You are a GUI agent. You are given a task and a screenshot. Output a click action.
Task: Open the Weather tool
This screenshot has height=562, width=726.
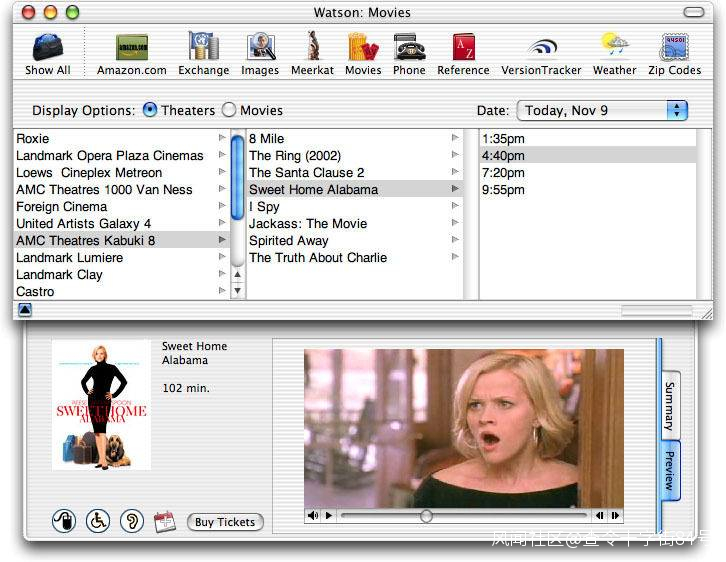[614, 54]
